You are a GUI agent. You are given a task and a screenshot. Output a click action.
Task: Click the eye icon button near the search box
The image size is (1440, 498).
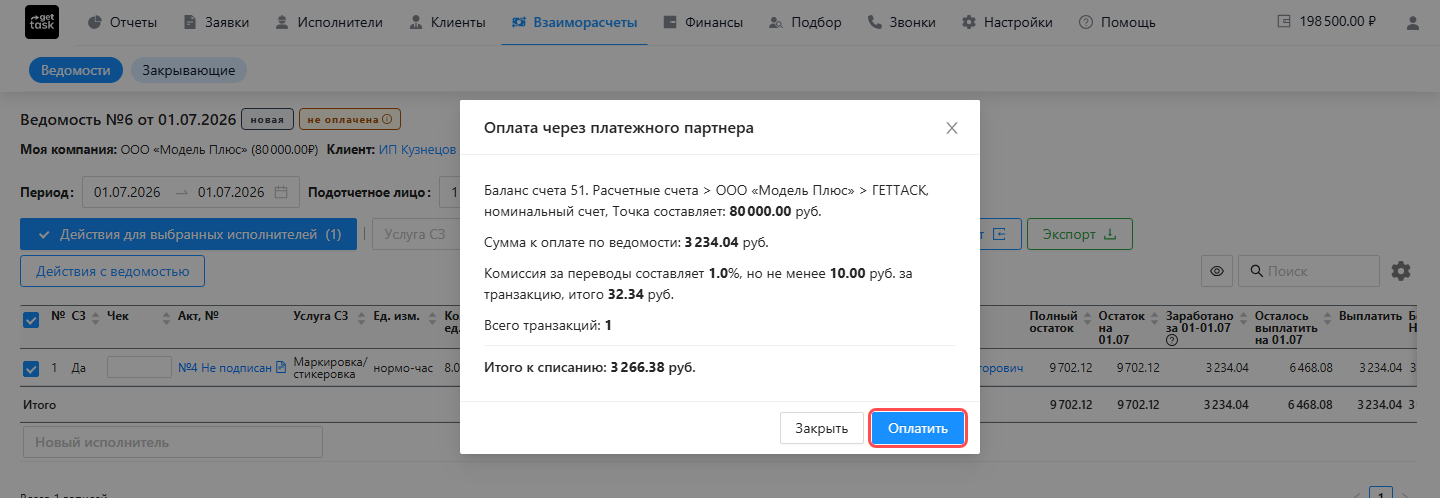pos(1217,271)
